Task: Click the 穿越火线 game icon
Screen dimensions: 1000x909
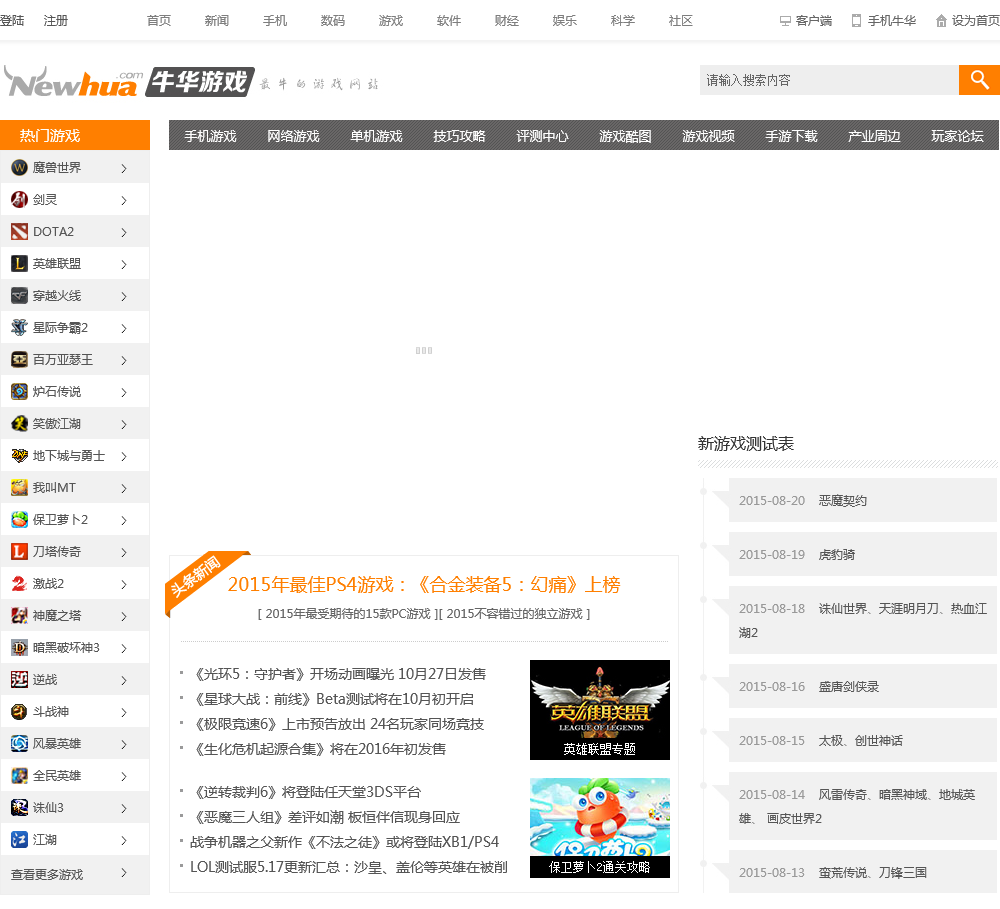Action: point(20,295)
